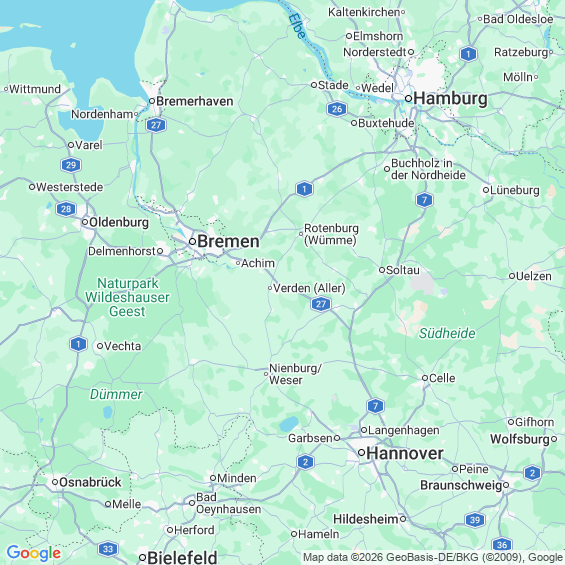The height and width of the screenshot is (565, 565).
Task: Click the A33 highway shield near Bielefeld
Action: (x=108, y=549)
